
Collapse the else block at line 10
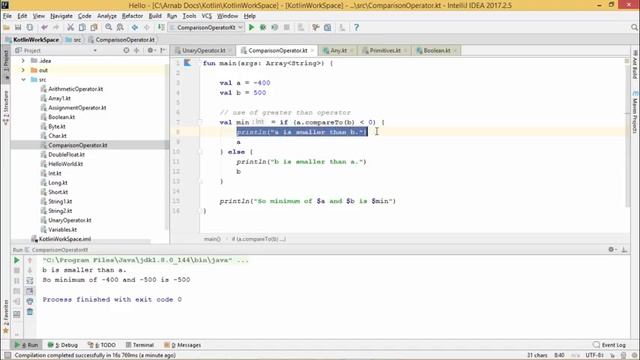coord(200,152)
